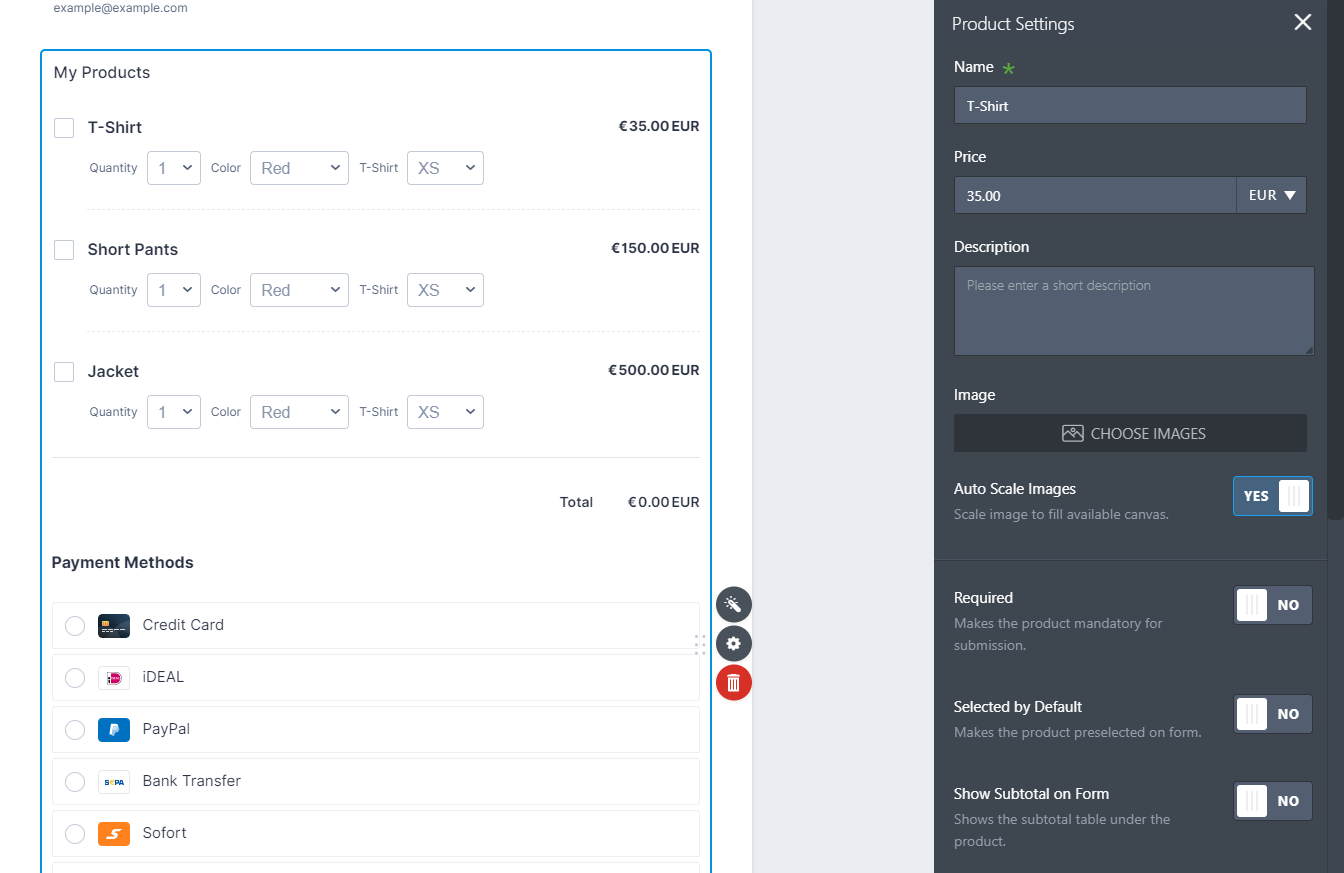The image size is (1344, 873).
Task: Open the Jacket size XS dropdown
Action: coord(445,412)
